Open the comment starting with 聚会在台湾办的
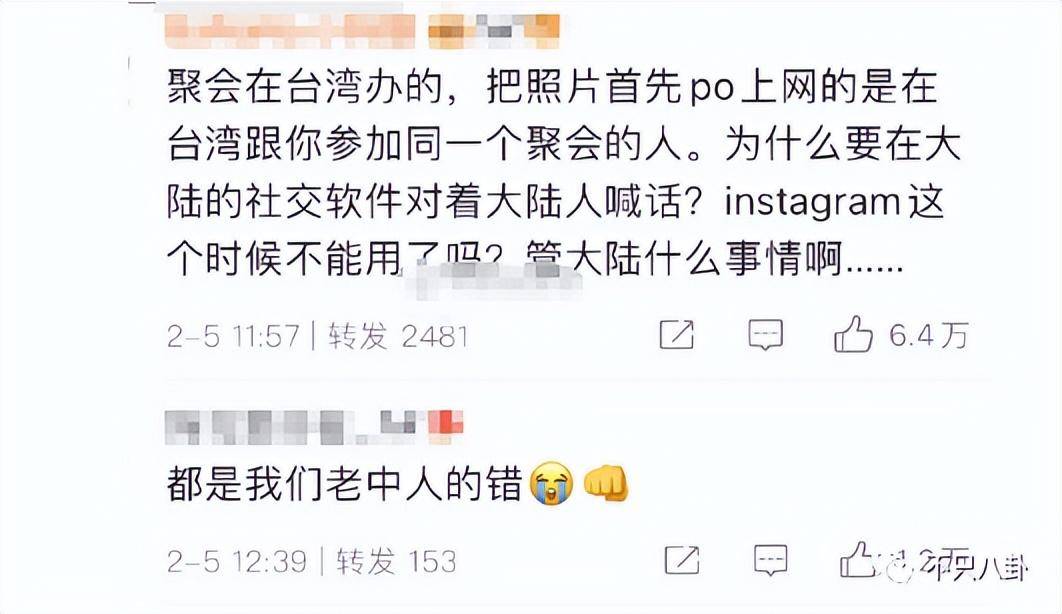 pyautogui.click(x=564, y=173)
